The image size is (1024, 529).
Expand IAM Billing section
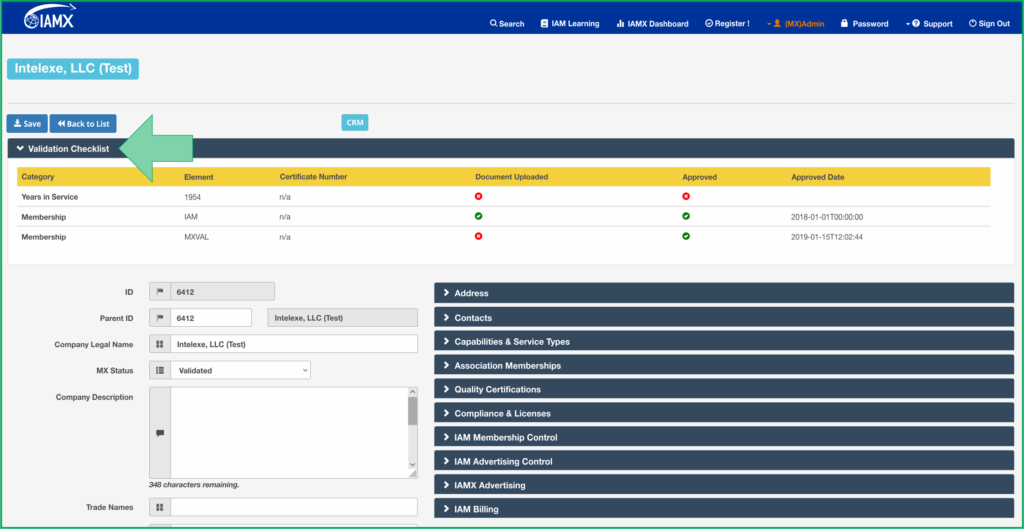[x=724, y=509]
